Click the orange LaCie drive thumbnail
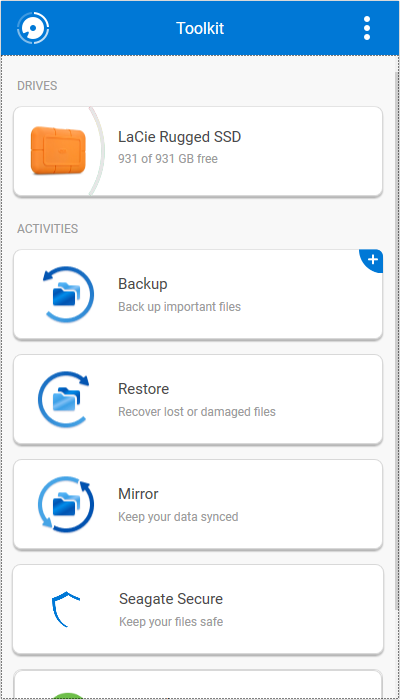Image resolution: width=400 pixels, height=700 pixels. pyautogui.click(x=58, y=150)
